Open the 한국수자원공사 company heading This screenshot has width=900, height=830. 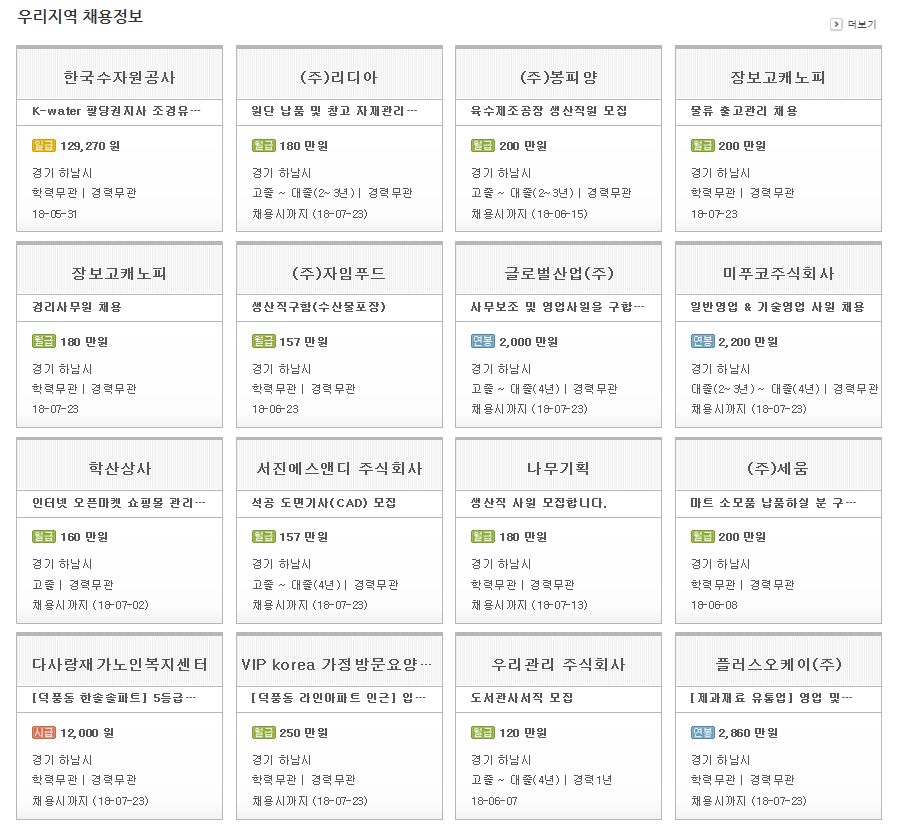click(x=119, y=77)
